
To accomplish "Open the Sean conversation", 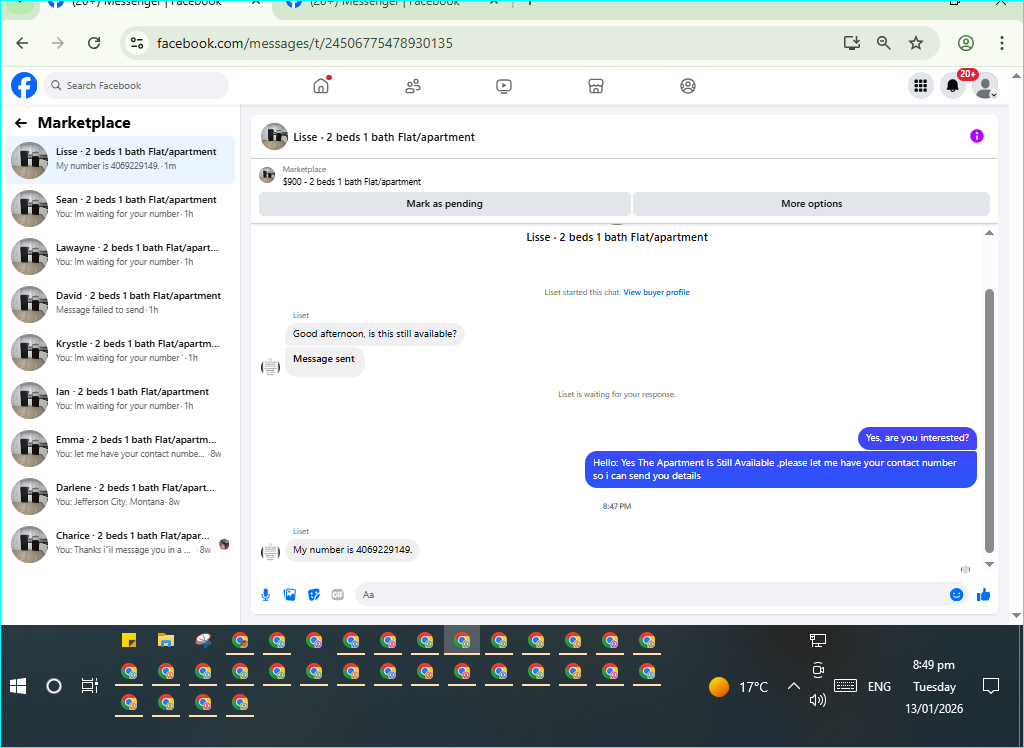I will (x=120, y=207).
